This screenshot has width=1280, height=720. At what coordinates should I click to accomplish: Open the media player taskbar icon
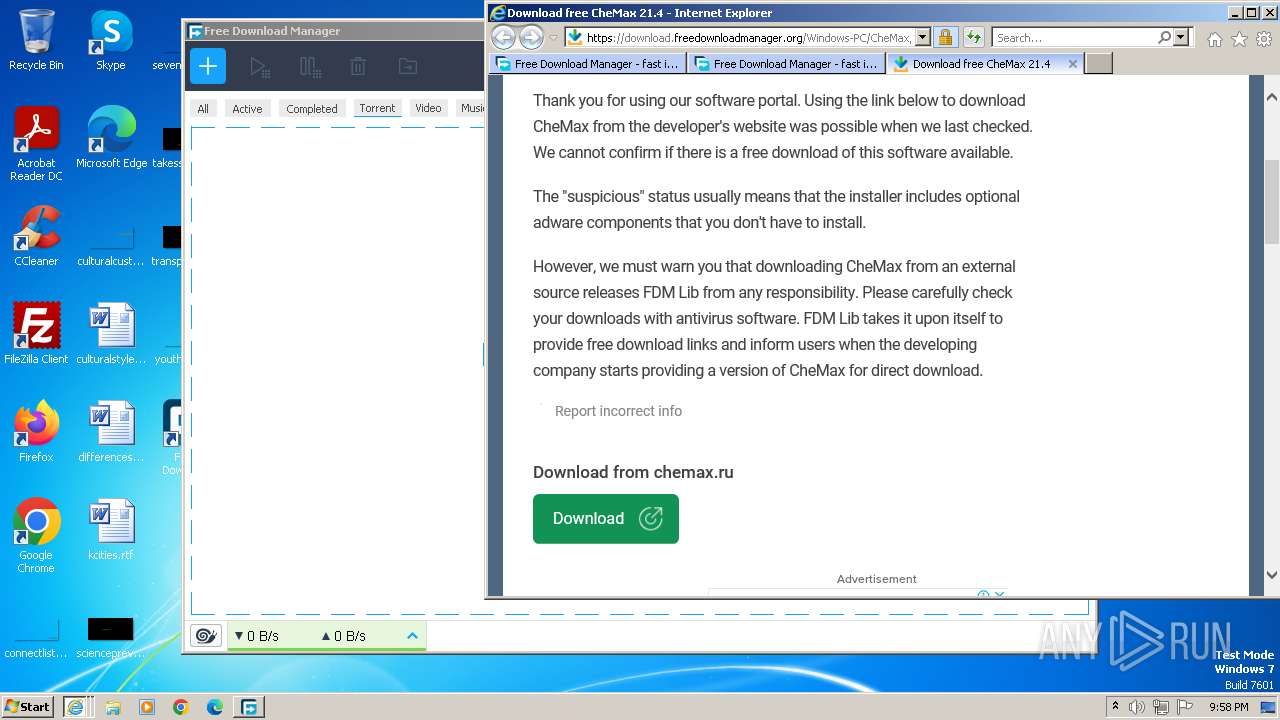(x=147, y=707)
